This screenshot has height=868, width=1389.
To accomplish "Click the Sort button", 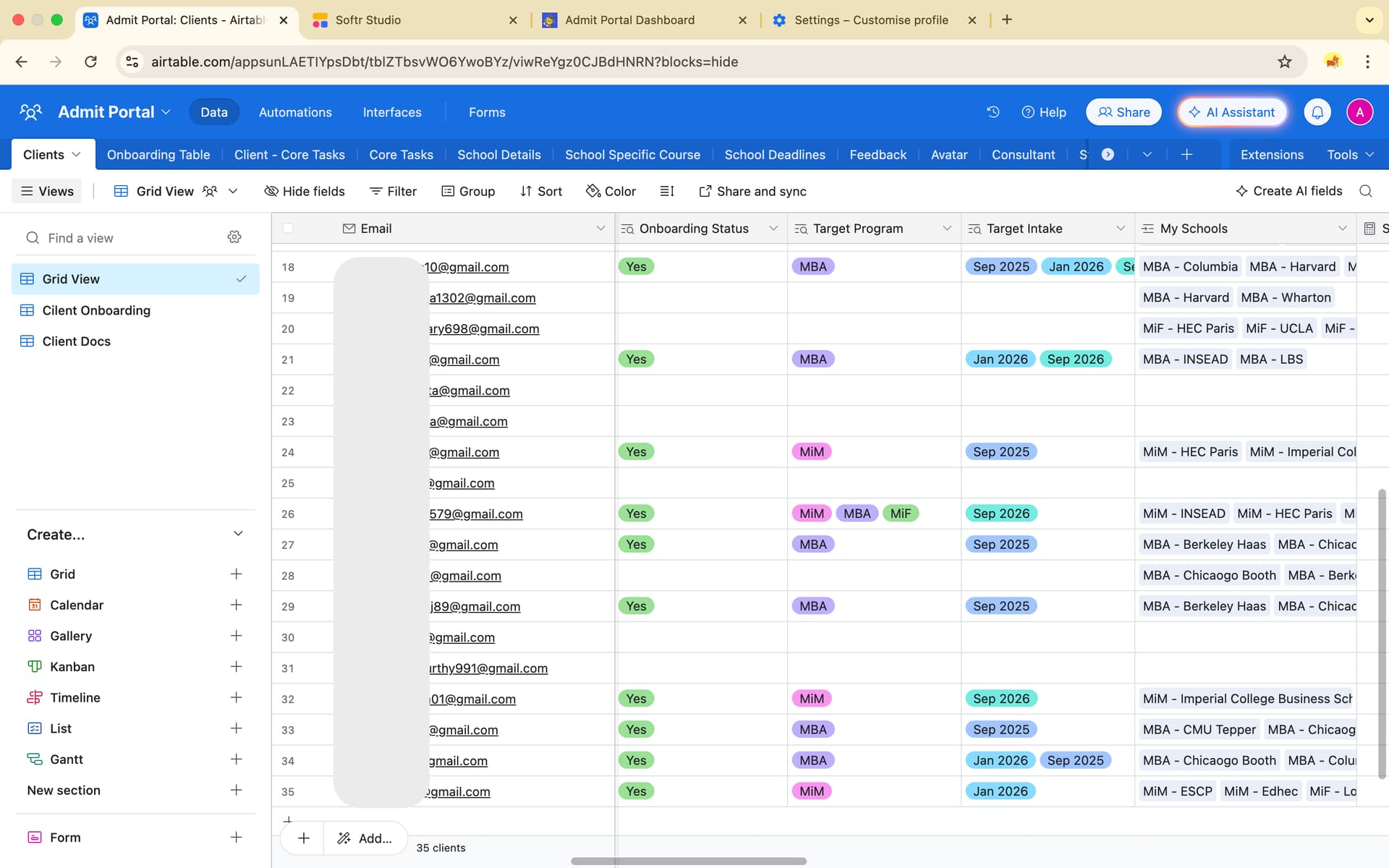I will tap(540, 191).
